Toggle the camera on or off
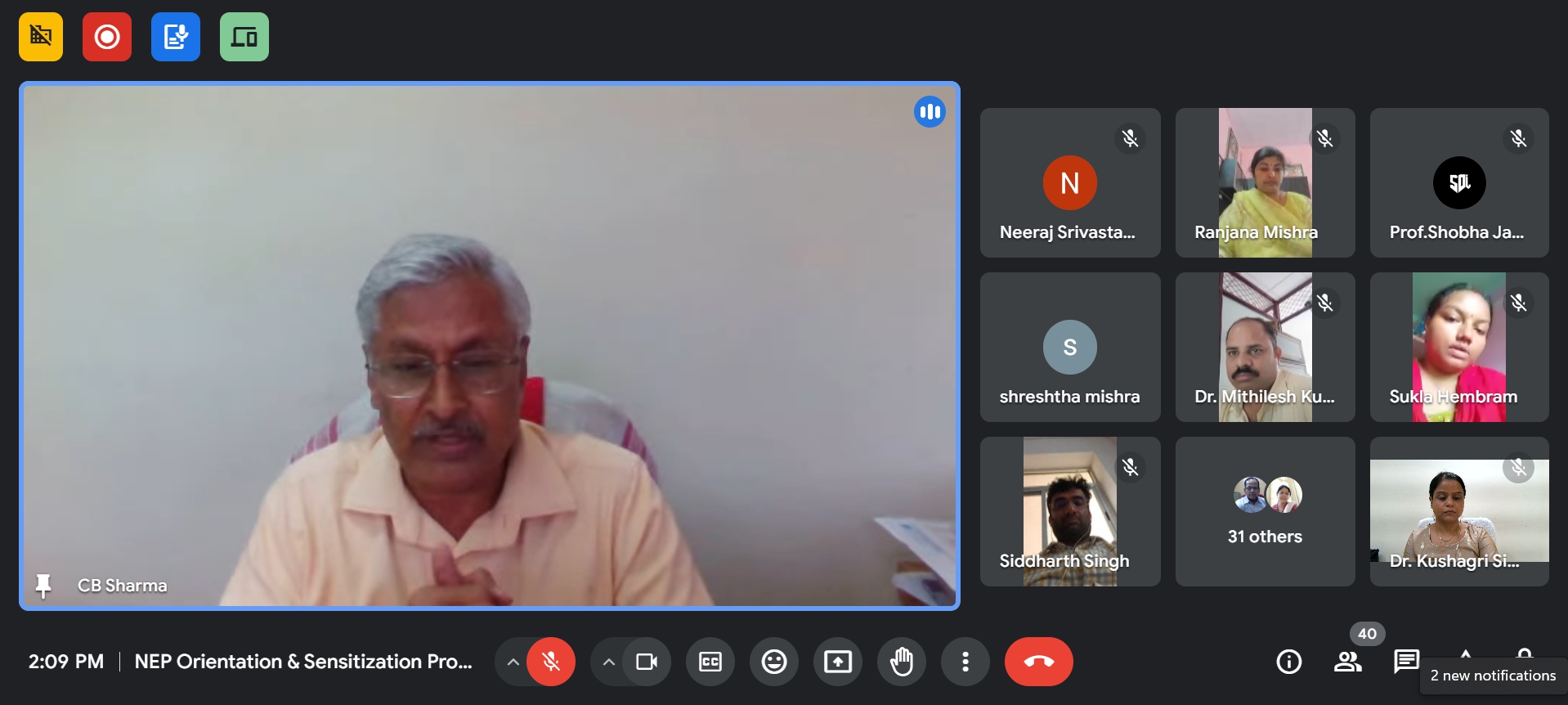The image size is (1568, 705). (647, 662)
